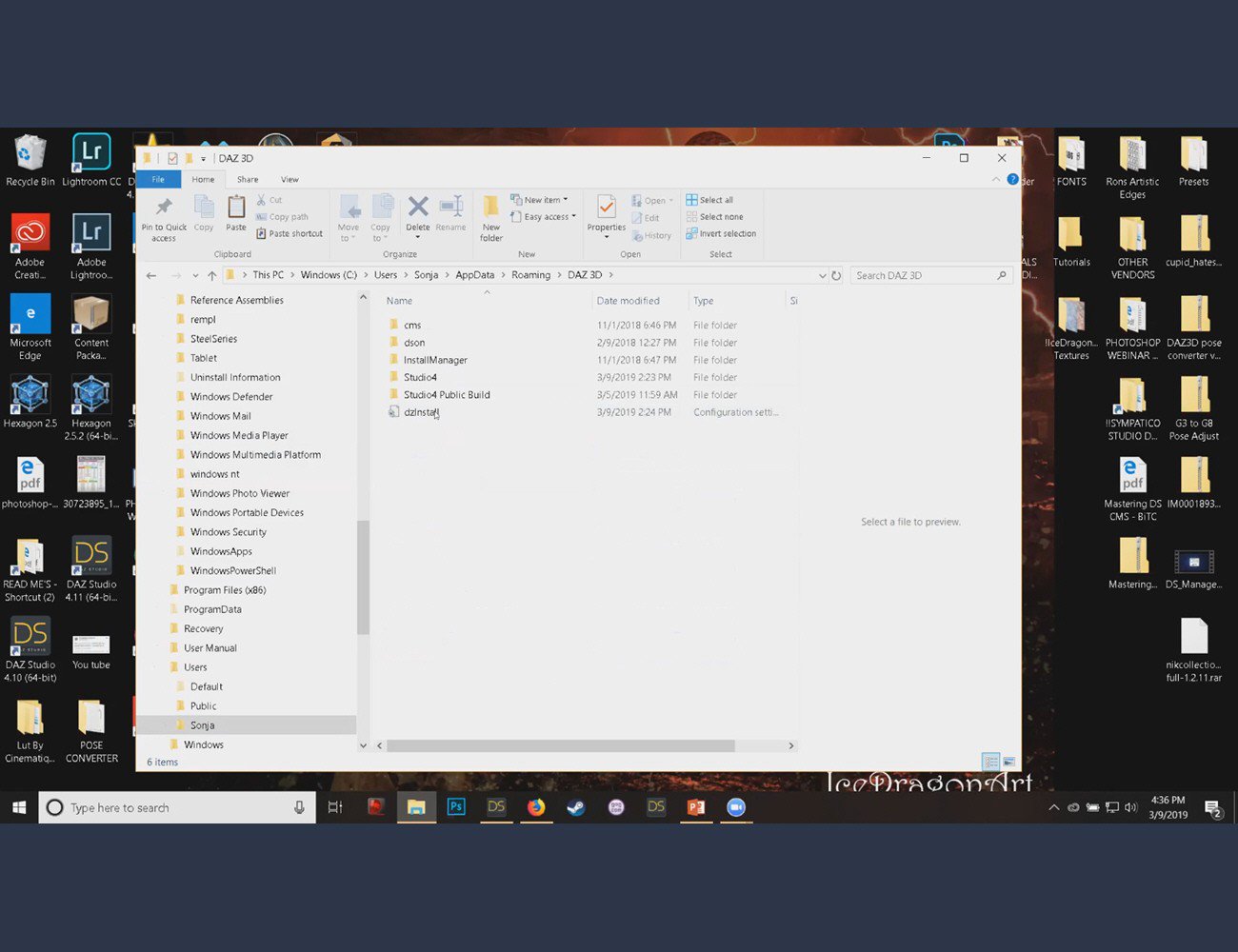Image resolution: width=1238 pixels, height=952 pixels.
Task: Toggle the title bar checkmark quick access button
Action: [x=172, y=158]
